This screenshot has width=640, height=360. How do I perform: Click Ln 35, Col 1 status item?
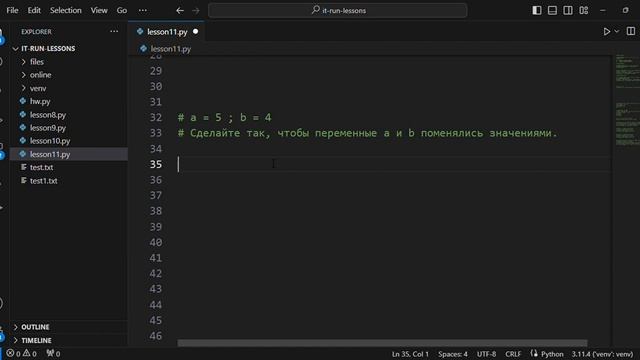pos(410,354)
